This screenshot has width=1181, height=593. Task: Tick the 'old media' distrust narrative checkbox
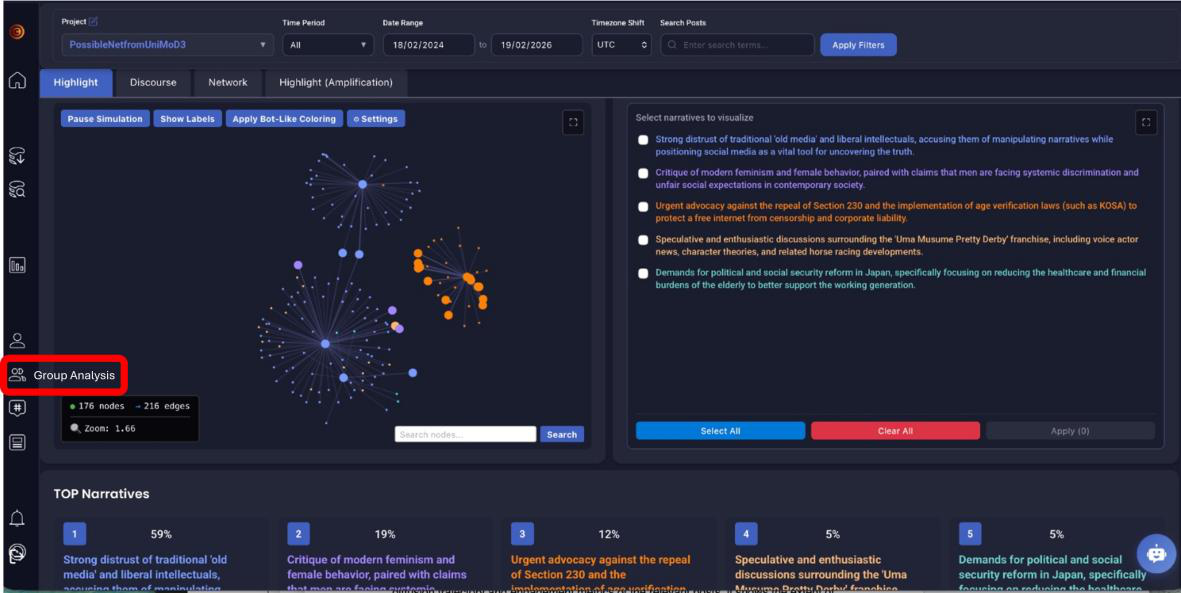point(642,140)
